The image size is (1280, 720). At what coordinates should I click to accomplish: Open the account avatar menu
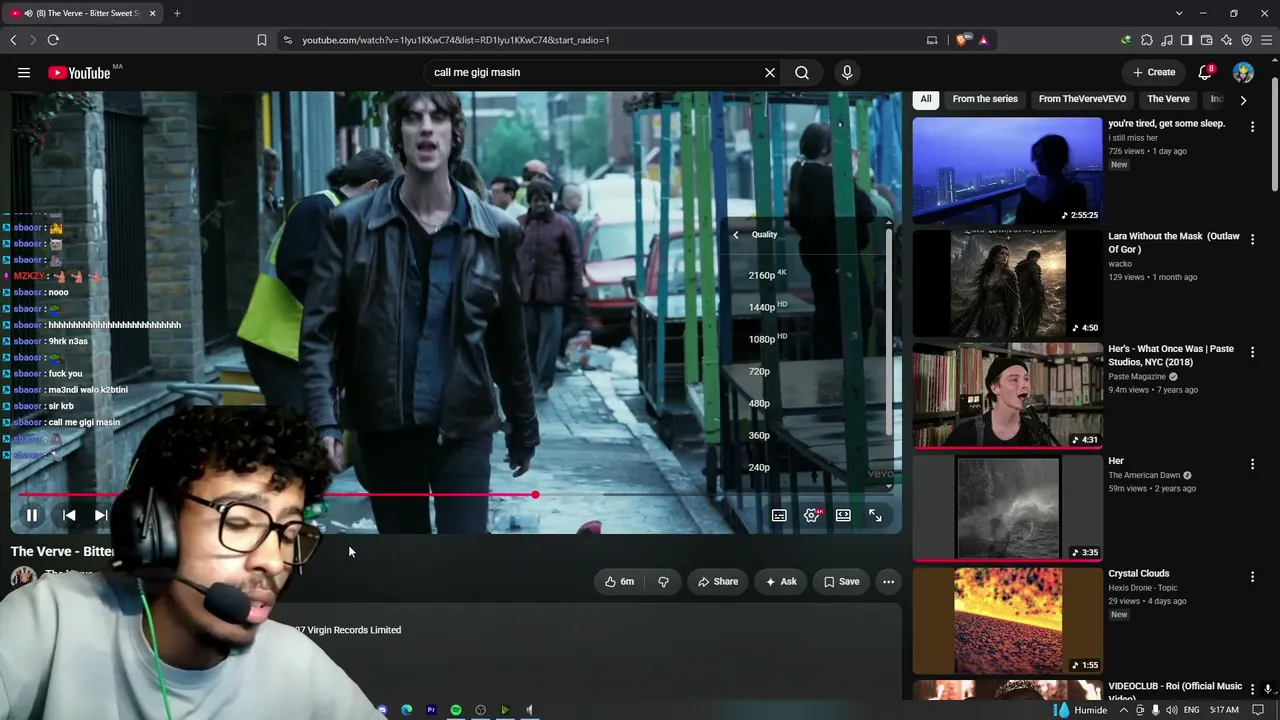click(x=1243, y=72)
